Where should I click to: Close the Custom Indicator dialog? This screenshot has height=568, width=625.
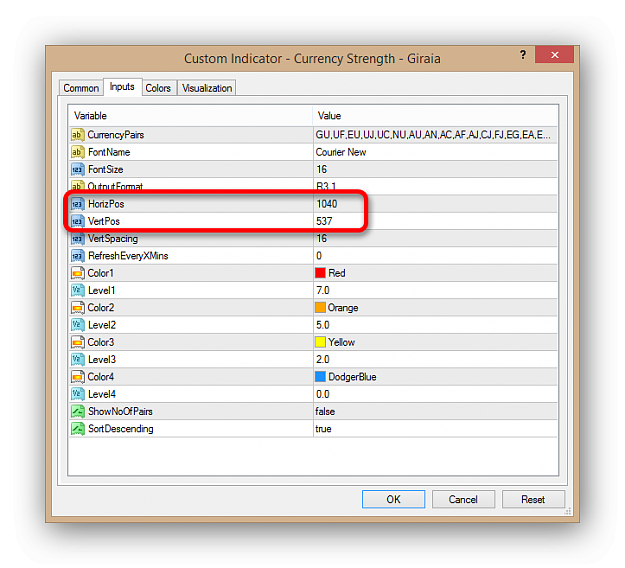coord(554,55)
